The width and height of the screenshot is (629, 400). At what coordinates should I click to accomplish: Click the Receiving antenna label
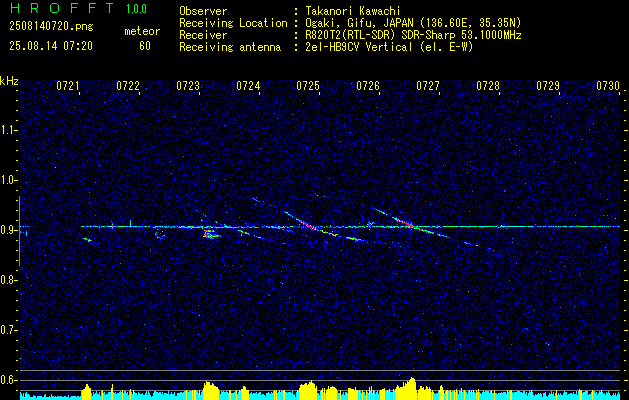230,47
